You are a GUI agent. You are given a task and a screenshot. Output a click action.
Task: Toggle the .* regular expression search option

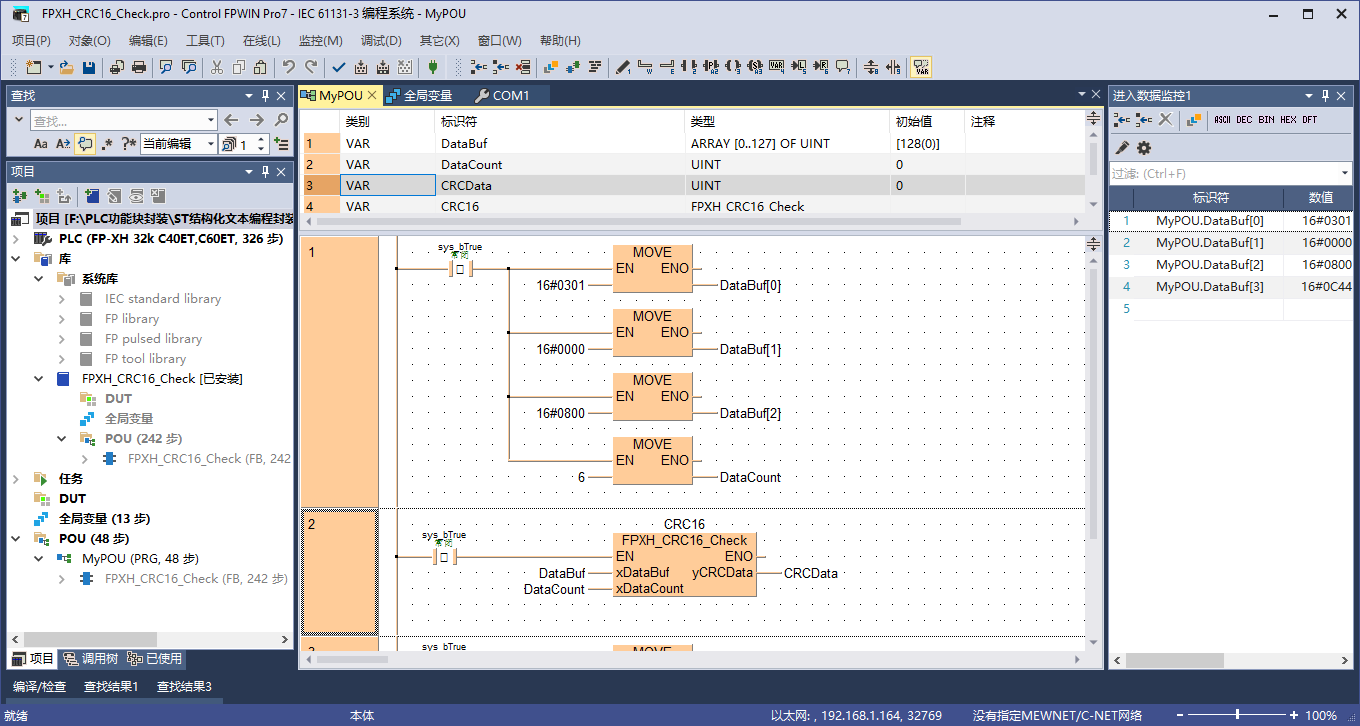107,144
